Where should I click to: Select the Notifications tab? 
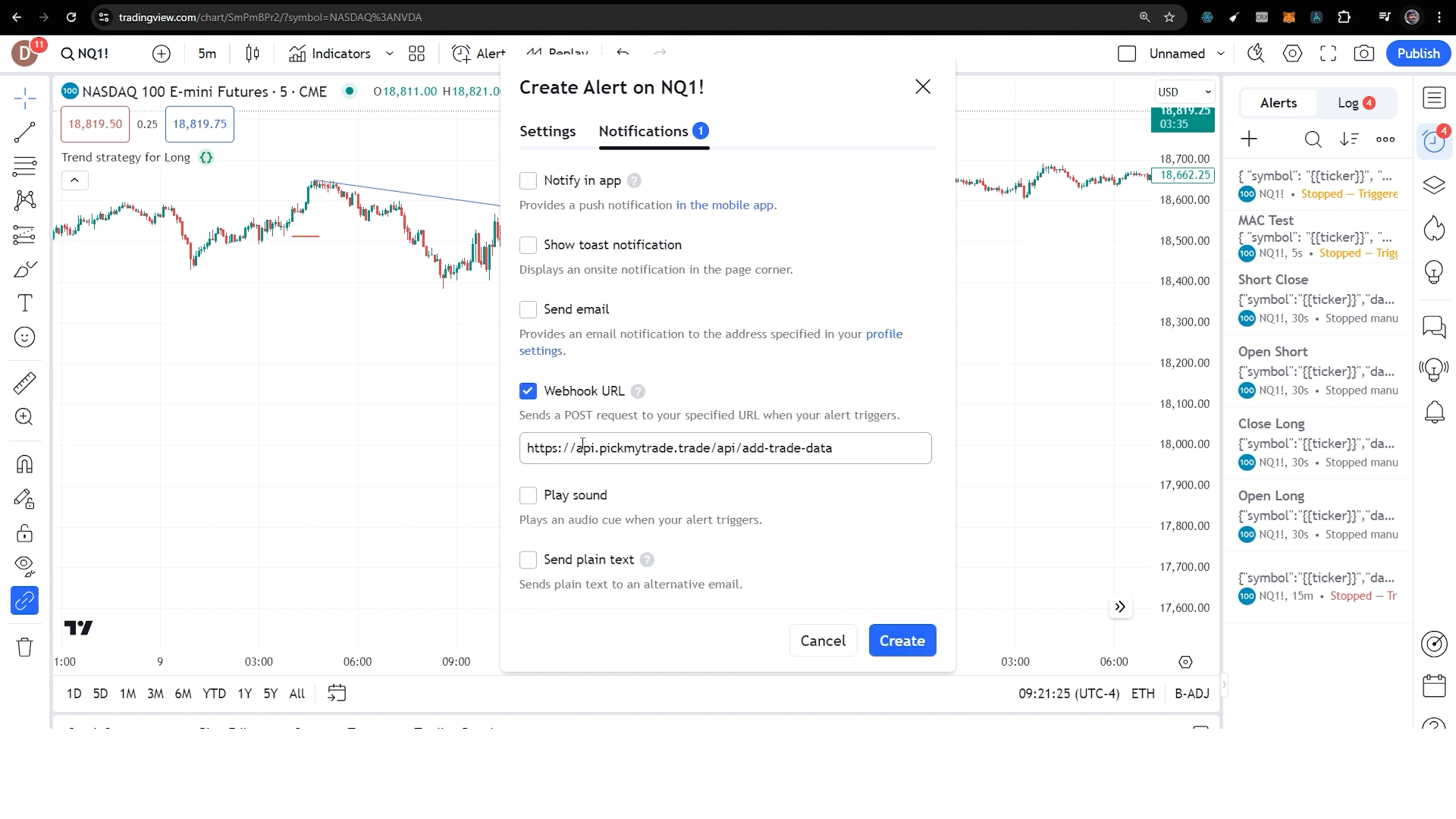[654, 131]
